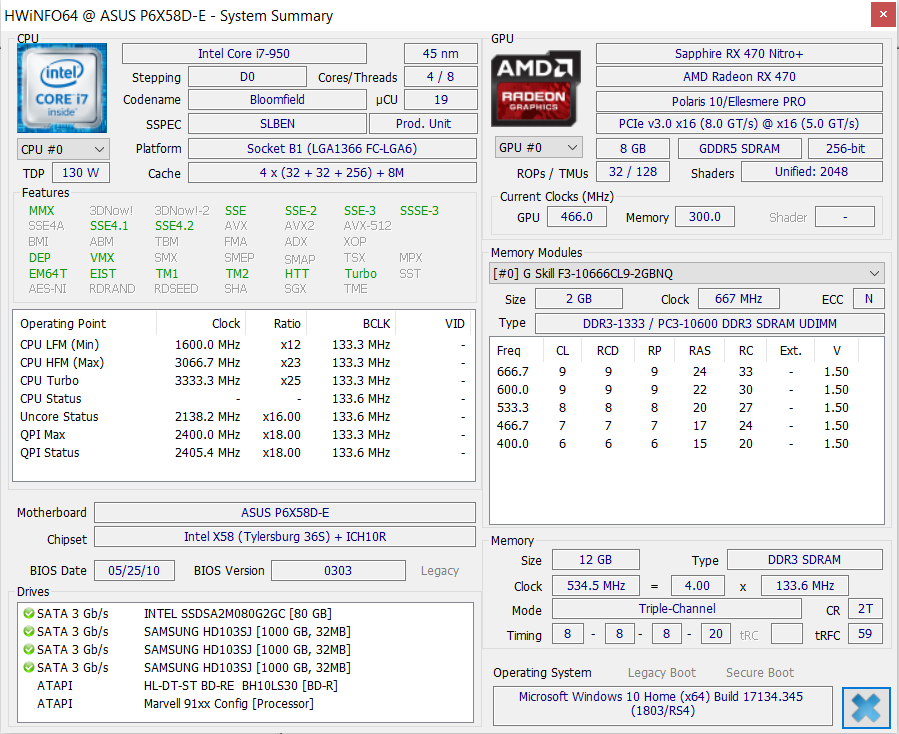
Task: Open the GPU #0 selector dropdown
Action: [x=538, y=148]
